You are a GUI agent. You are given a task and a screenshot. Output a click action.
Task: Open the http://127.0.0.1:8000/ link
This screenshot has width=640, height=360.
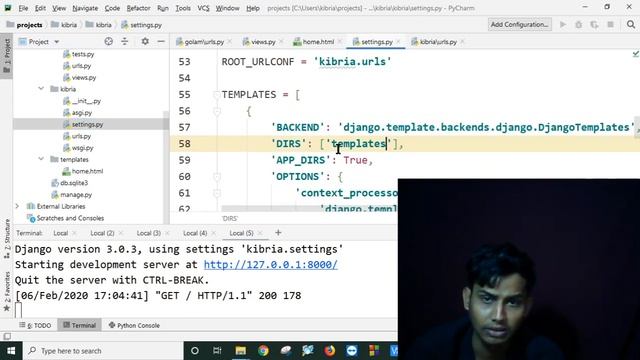point(271,264)
